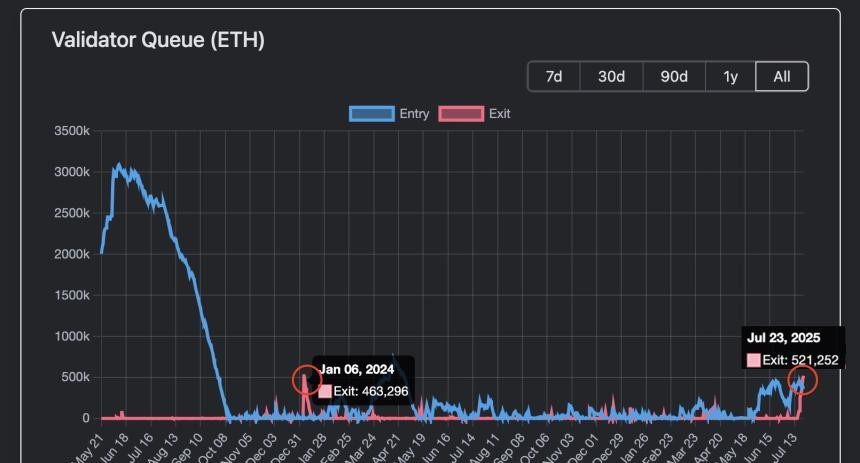Click the Entry legend label
This screenshot has width=860, height=463.
[x=414, y=114]
